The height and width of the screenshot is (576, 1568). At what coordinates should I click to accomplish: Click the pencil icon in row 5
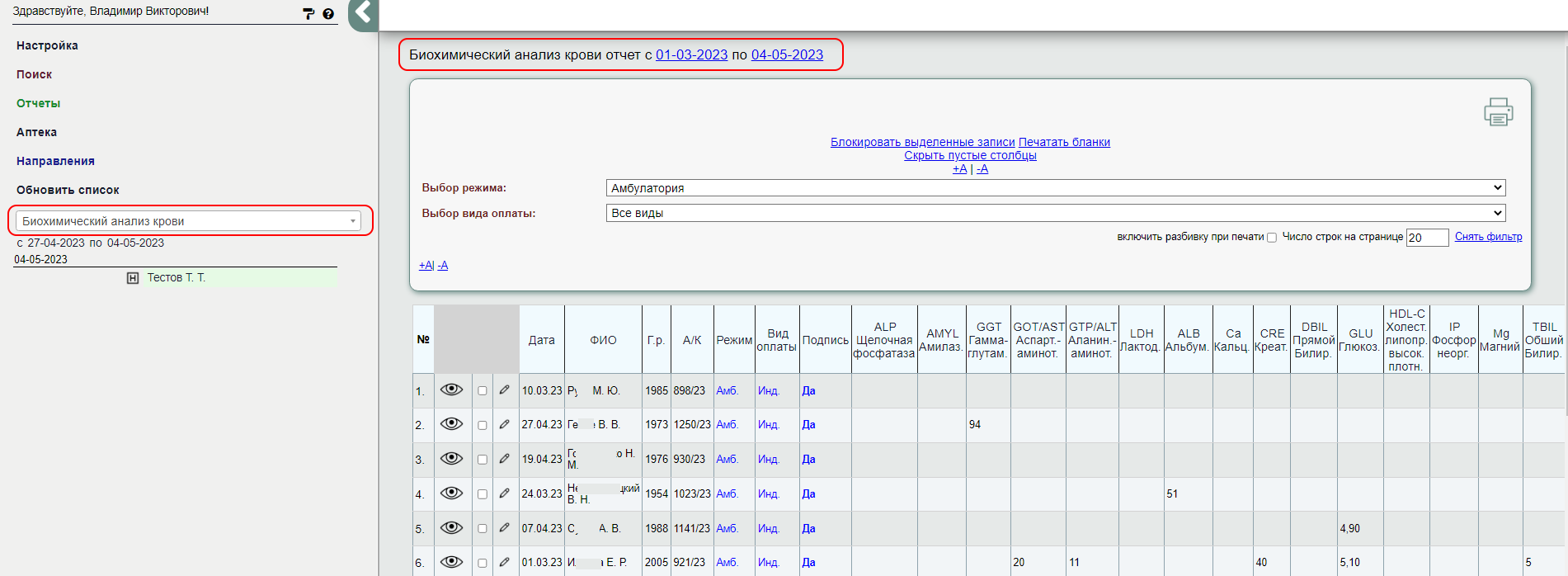(x=504, y=528)
